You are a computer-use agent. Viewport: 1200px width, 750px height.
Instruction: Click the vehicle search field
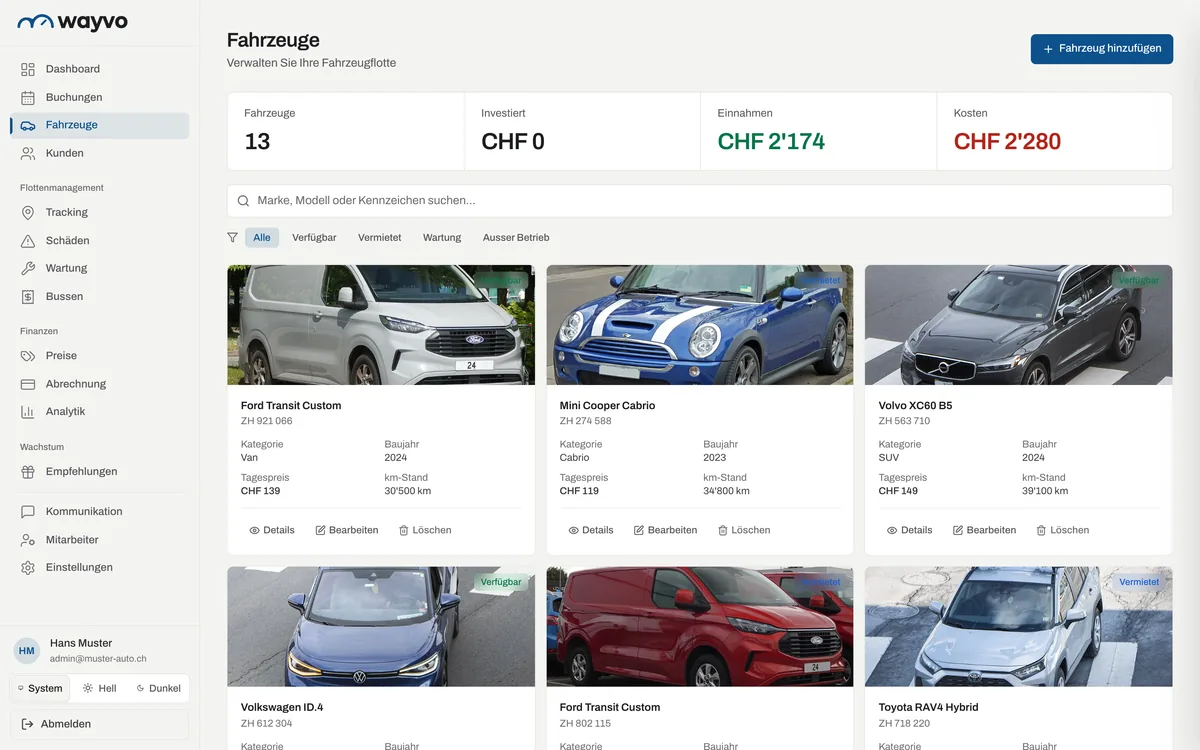pos(699,201)
